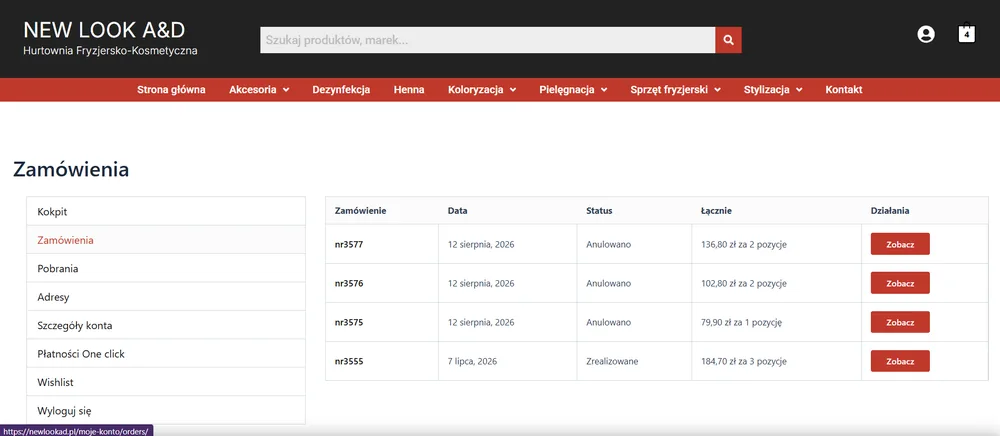Click the search magnifier icon button

click(728, 40)
